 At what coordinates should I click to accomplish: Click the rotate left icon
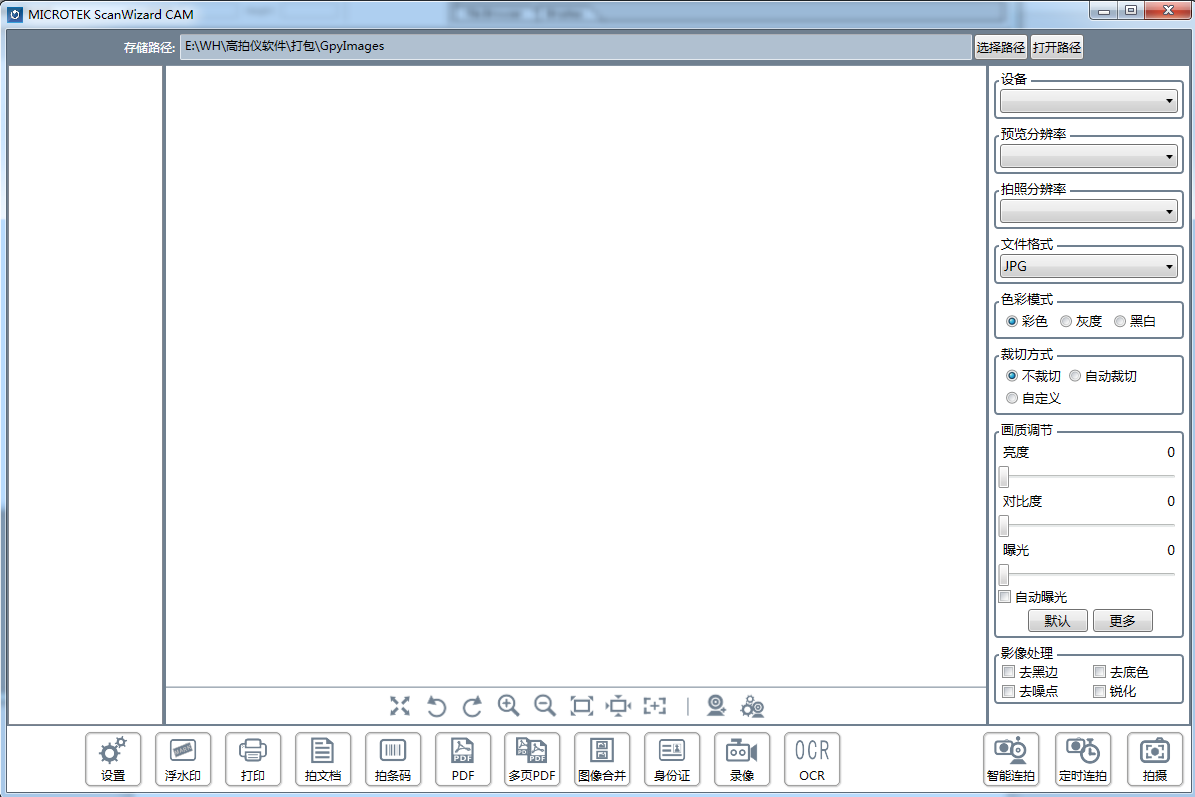tap(436, 707)
